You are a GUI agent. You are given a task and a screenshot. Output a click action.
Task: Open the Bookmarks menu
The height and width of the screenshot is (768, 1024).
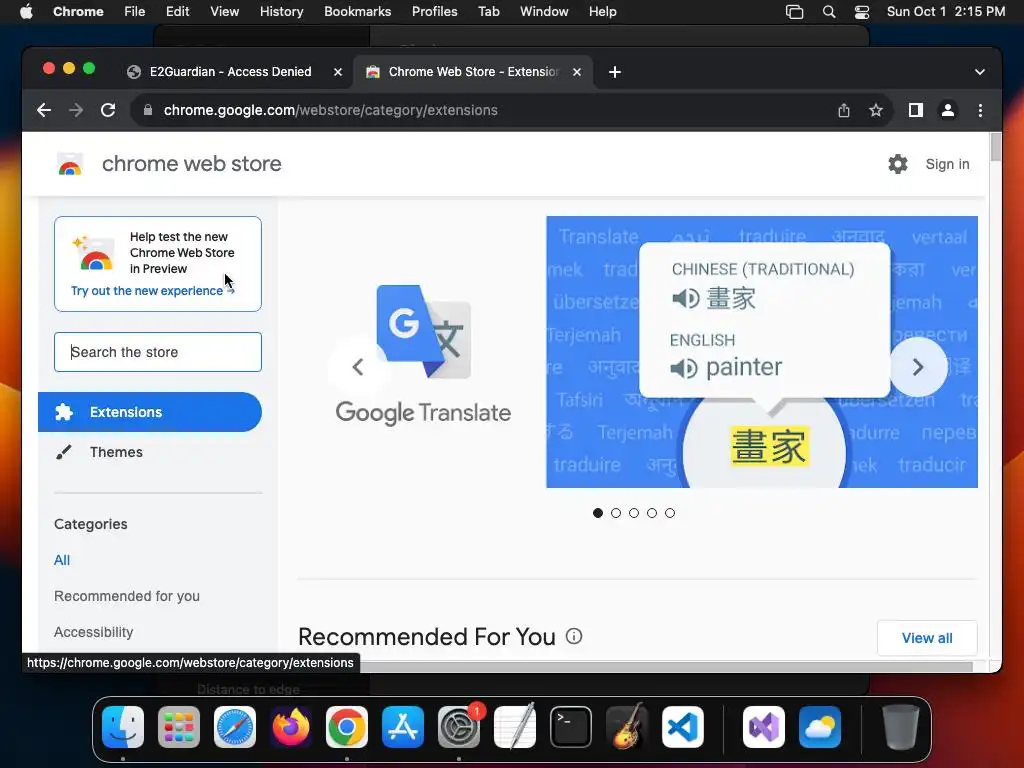coord(357,12)
